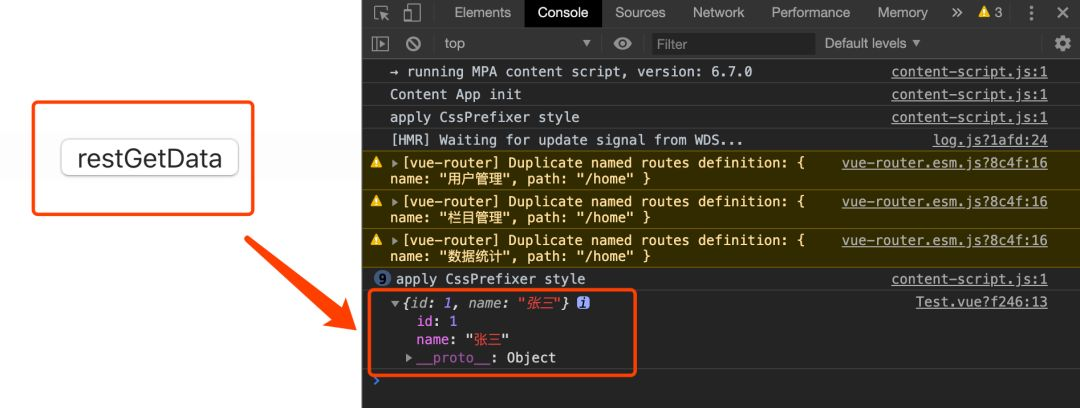This screenshot has width=1080, height=408.
Task: Toggle the live expression eye icon
Action: (x=623, y=43)
